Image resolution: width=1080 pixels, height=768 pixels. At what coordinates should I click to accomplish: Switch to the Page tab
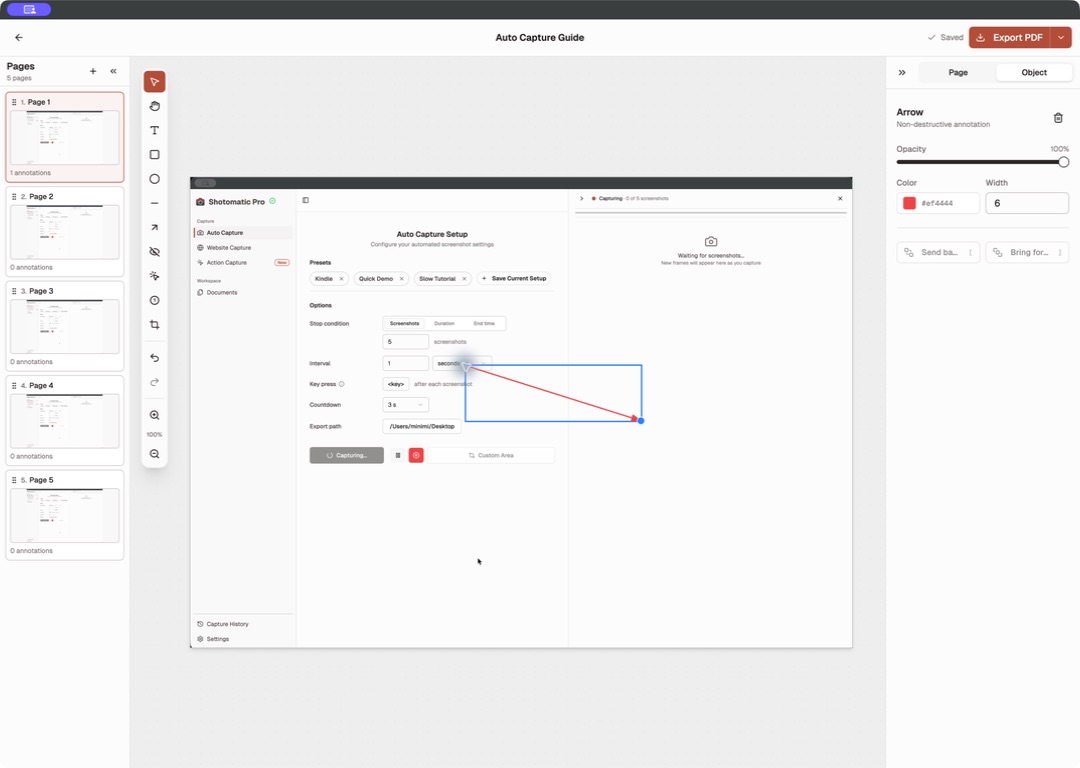pyautogui.click(x=958, y=72)
